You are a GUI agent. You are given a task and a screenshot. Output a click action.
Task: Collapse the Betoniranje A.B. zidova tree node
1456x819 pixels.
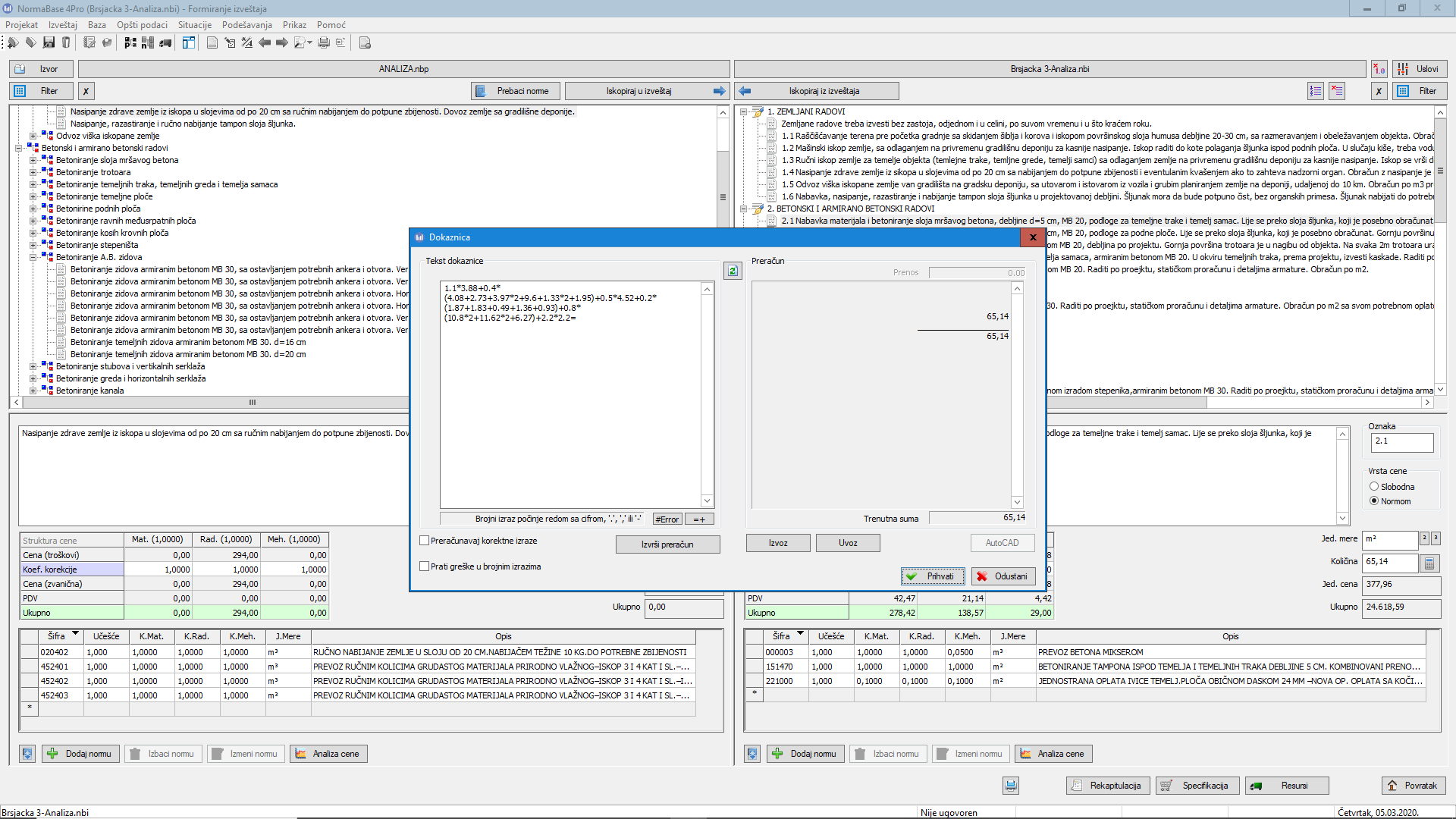click(33, 257)
